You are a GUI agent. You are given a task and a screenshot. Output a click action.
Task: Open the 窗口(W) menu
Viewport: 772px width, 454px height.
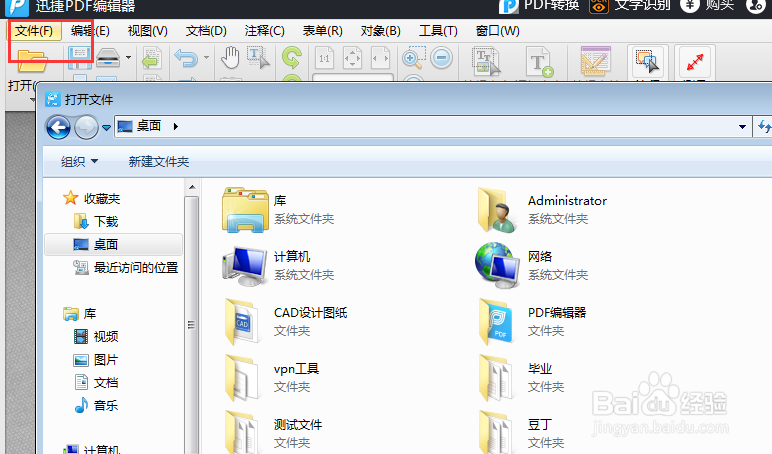click(x=498, y=31)
